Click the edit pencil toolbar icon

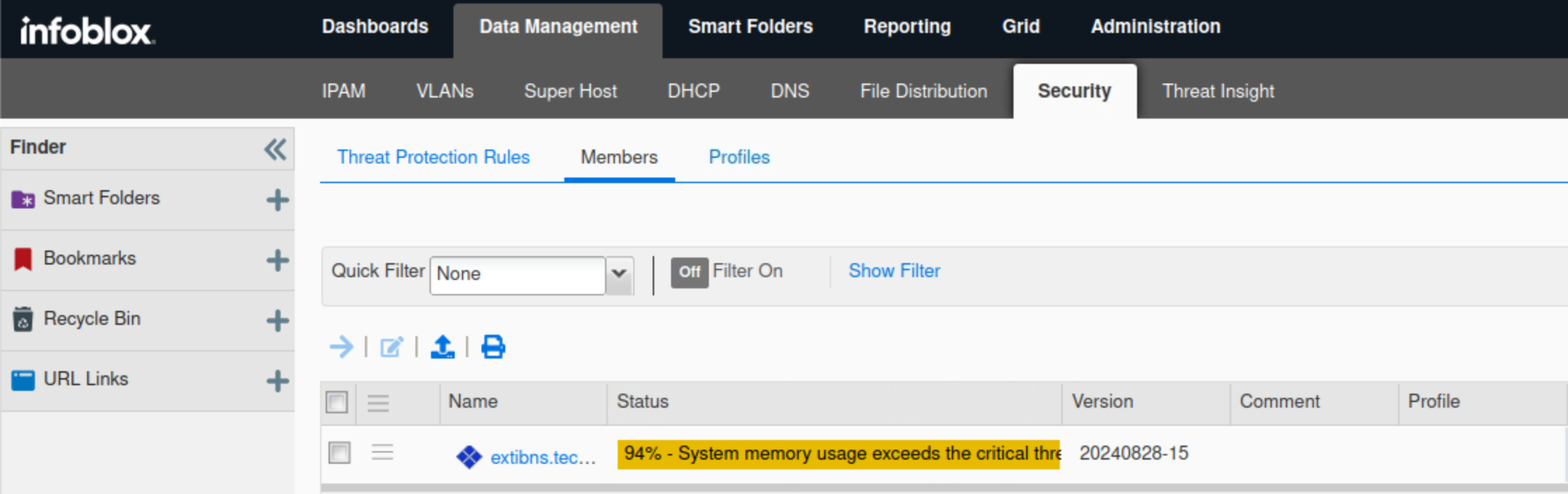coord(392,347)
